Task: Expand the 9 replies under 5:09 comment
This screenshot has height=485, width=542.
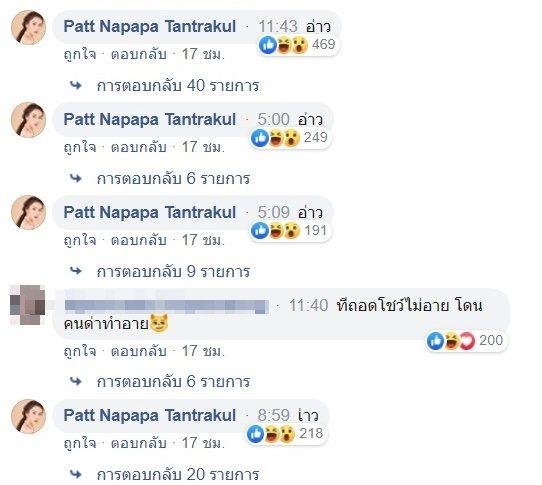Action: tap(173, 272)
